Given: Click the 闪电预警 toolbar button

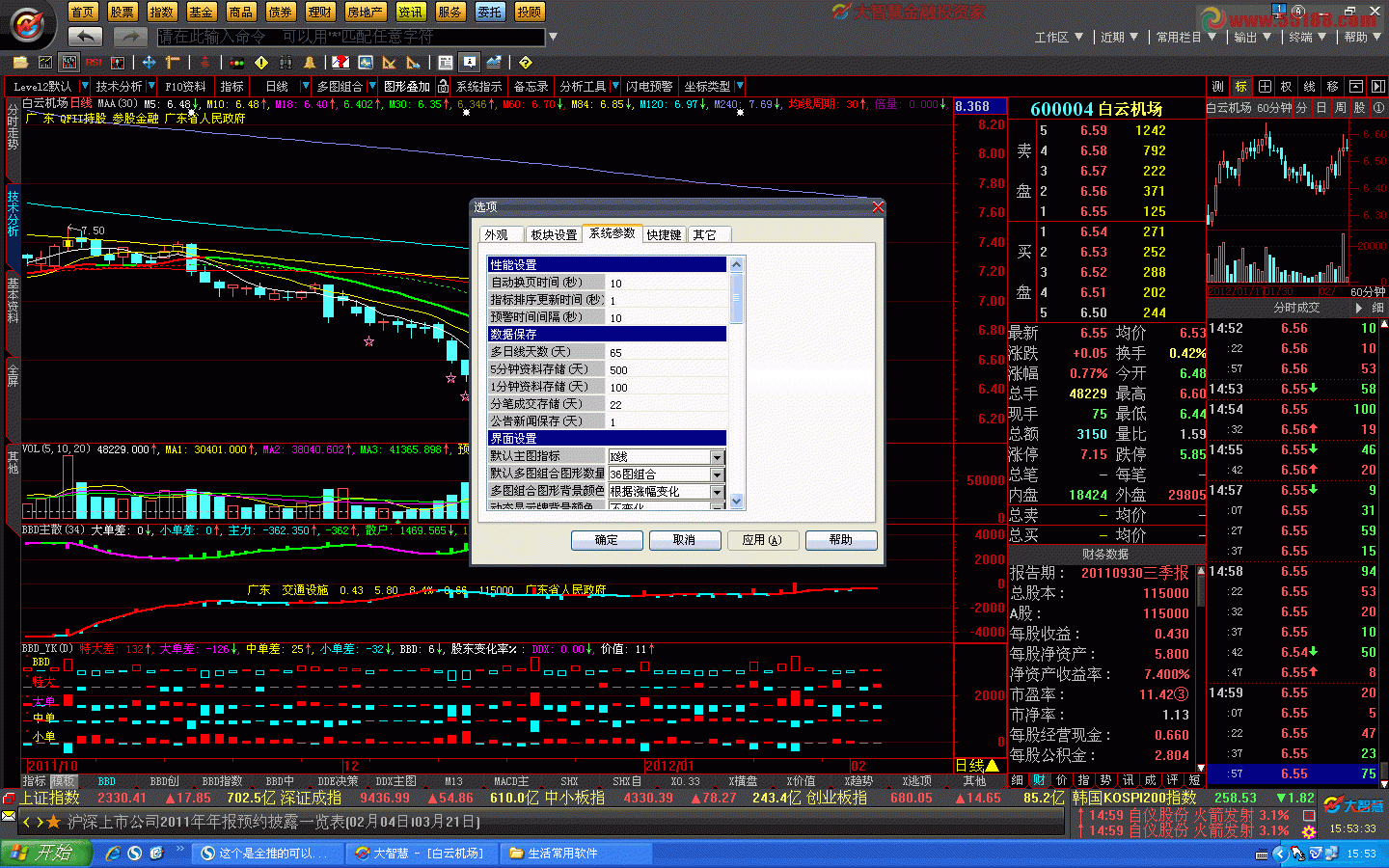Looking at the screenshot, I should (649, 86).
